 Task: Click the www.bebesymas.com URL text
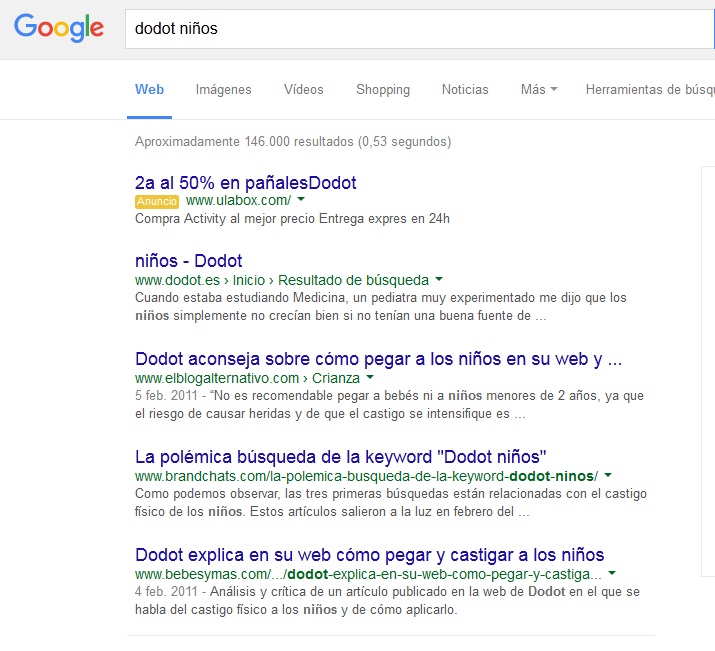[x=368, y=574]
